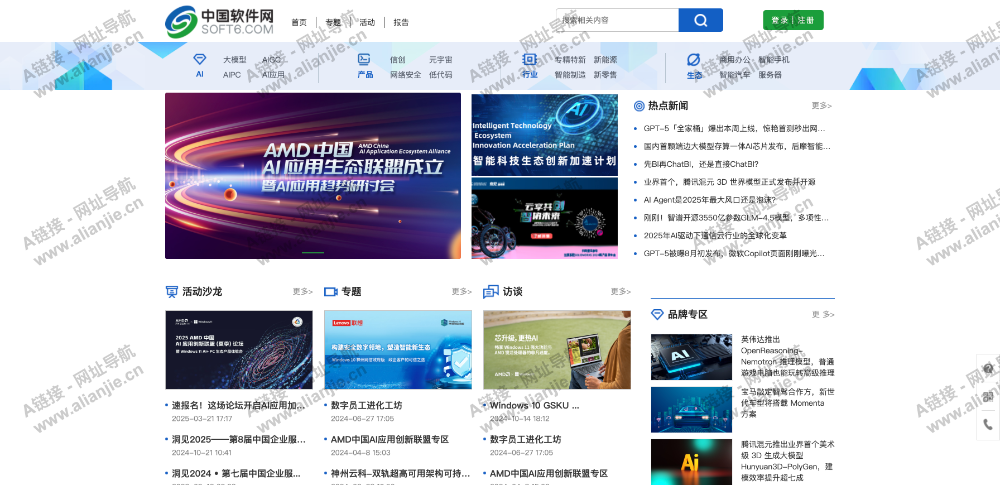Expand 更多> next to 活动沙龙
Screen dimensions: 1000x485
tap(303, 292)
